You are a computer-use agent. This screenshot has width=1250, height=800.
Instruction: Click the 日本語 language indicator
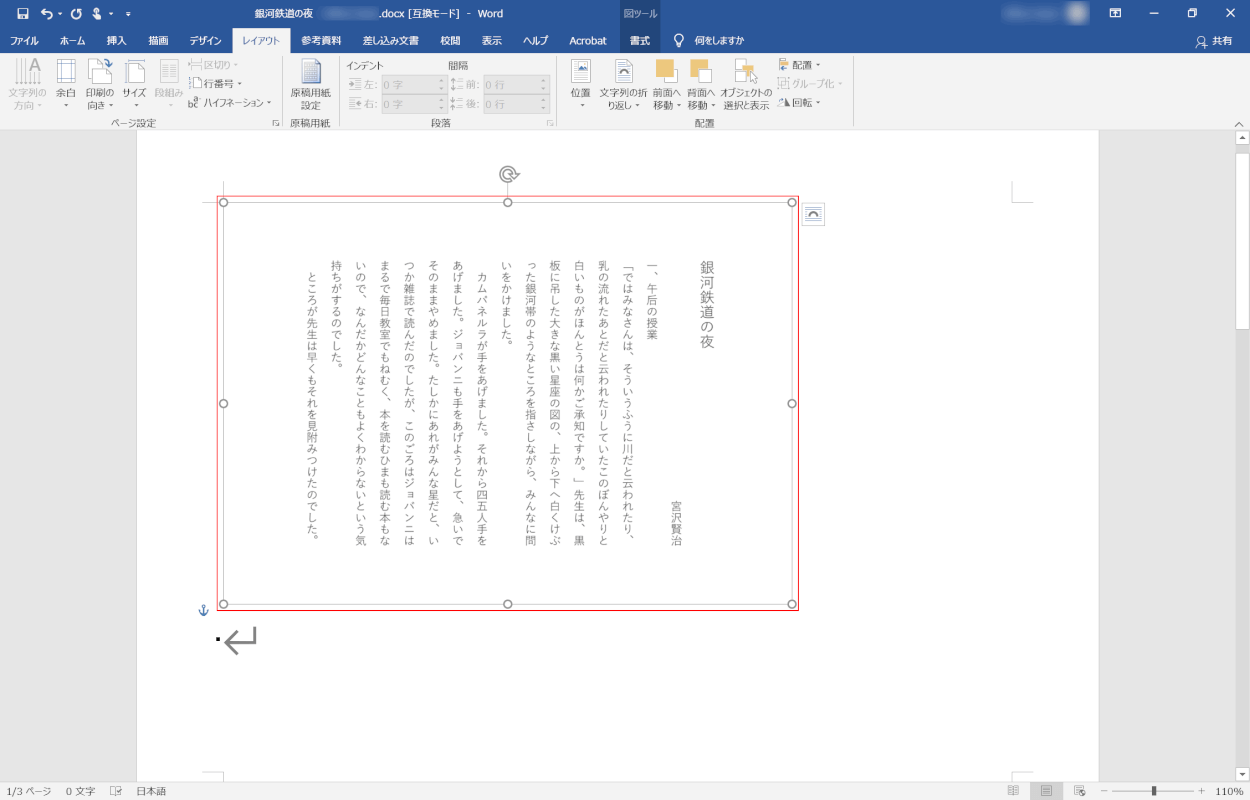tap(151, 791)
